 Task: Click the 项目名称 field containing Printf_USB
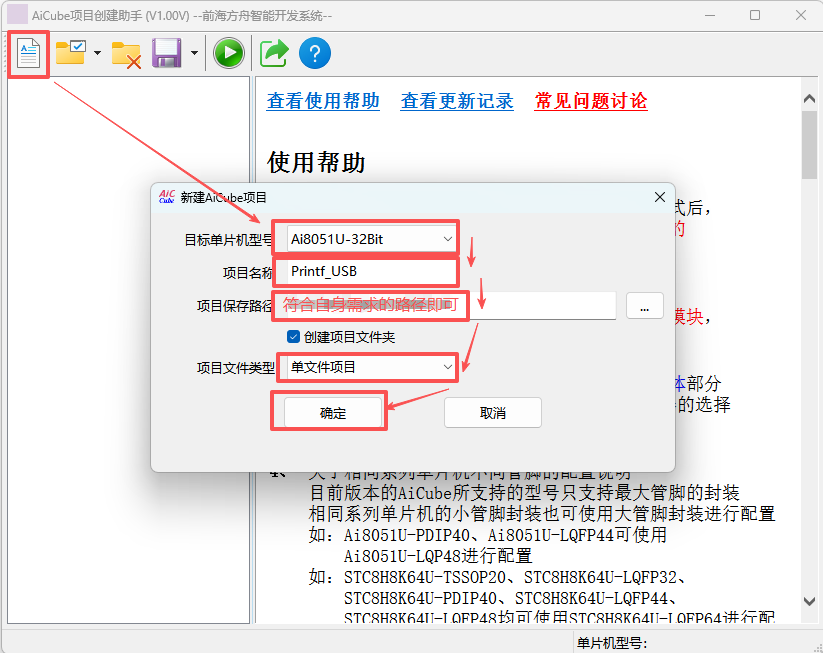[x=372, y=271]
